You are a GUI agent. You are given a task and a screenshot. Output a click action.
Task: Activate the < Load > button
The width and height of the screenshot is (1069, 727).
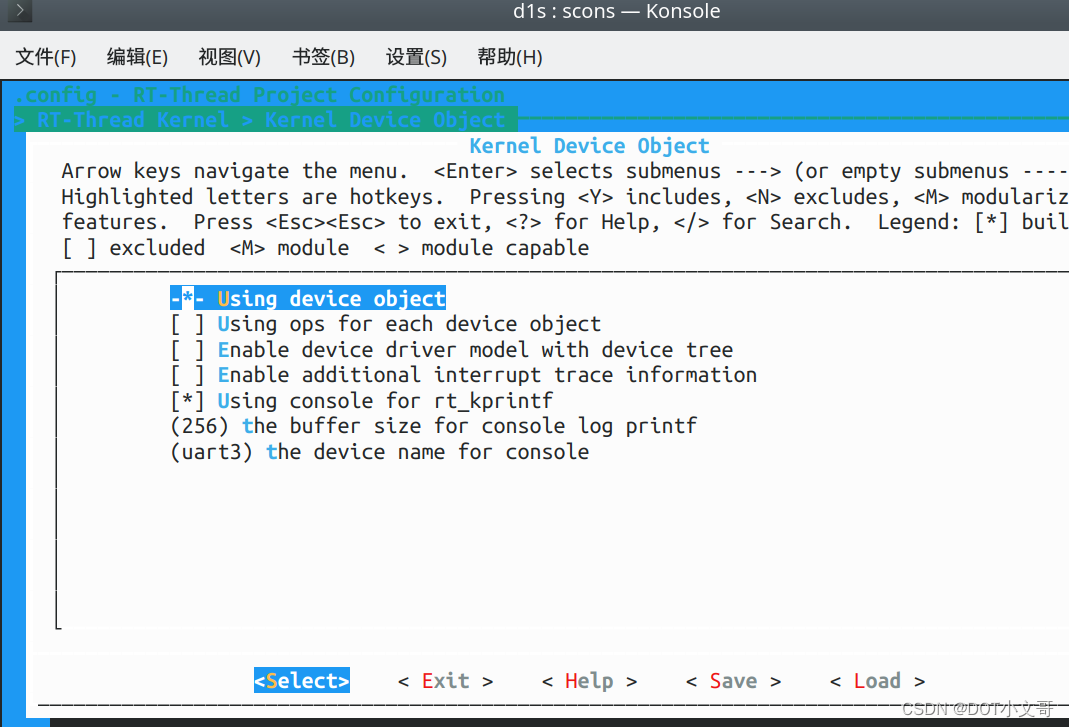pos(877,680)
